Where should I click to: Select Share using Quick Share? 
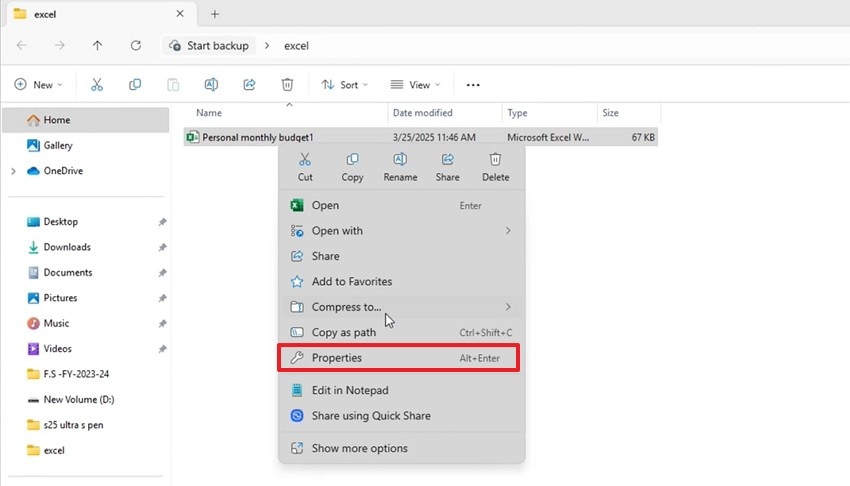tap(401, 416)
